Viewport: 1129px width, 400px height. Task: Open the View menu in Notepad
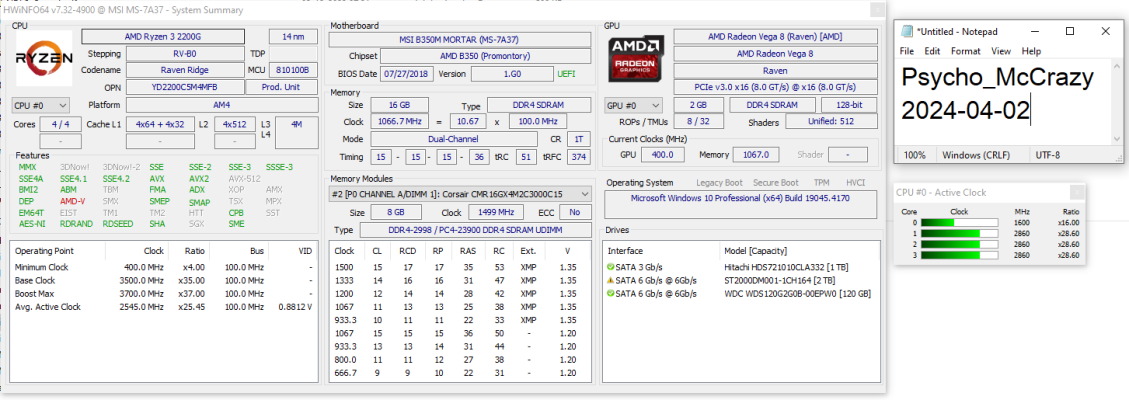[1001, 51]
